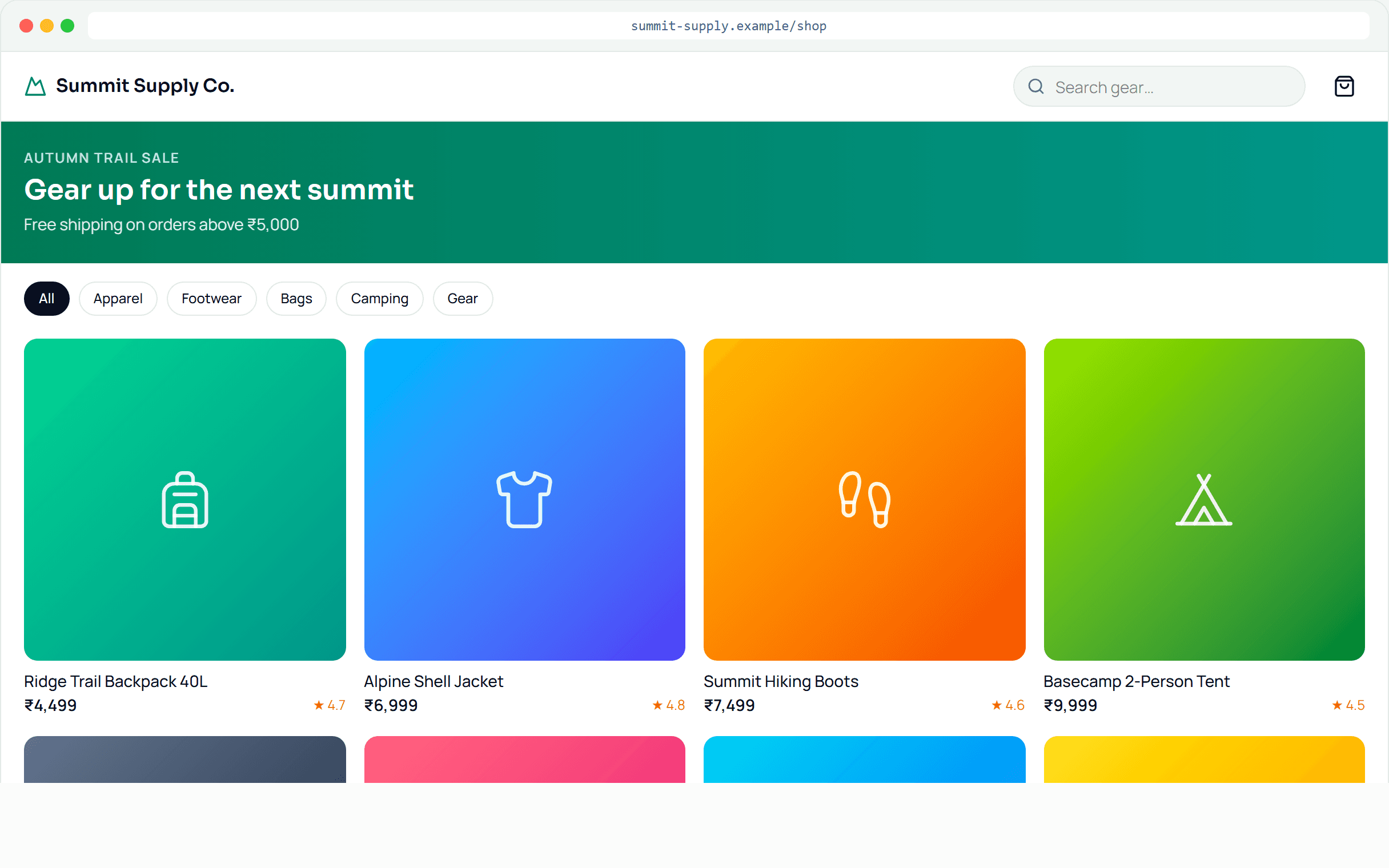Focus the Search gear input field
This screenshot has width=1389, height=868.
coord(1159,87)
